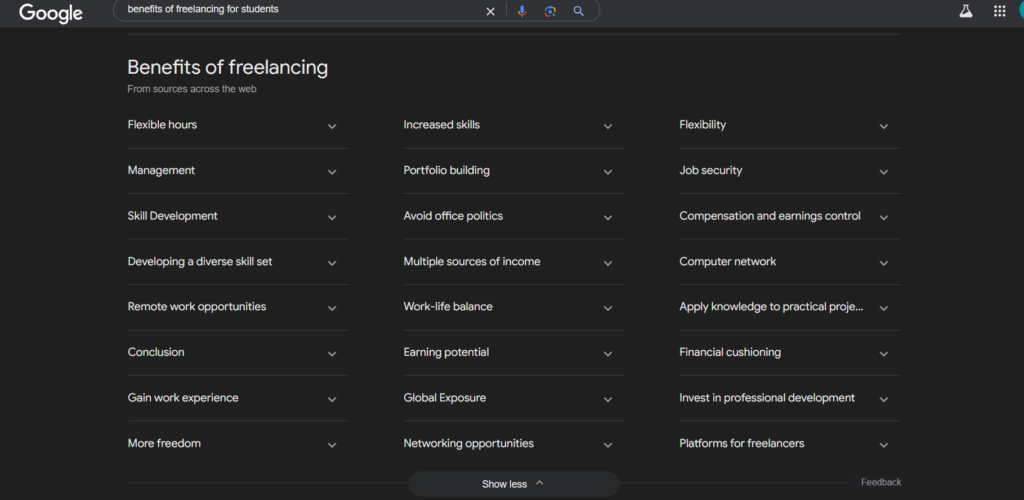Expand the Financial cushioning chevron
Viewport: 1024px width, 500px height.
coord(884,354)
